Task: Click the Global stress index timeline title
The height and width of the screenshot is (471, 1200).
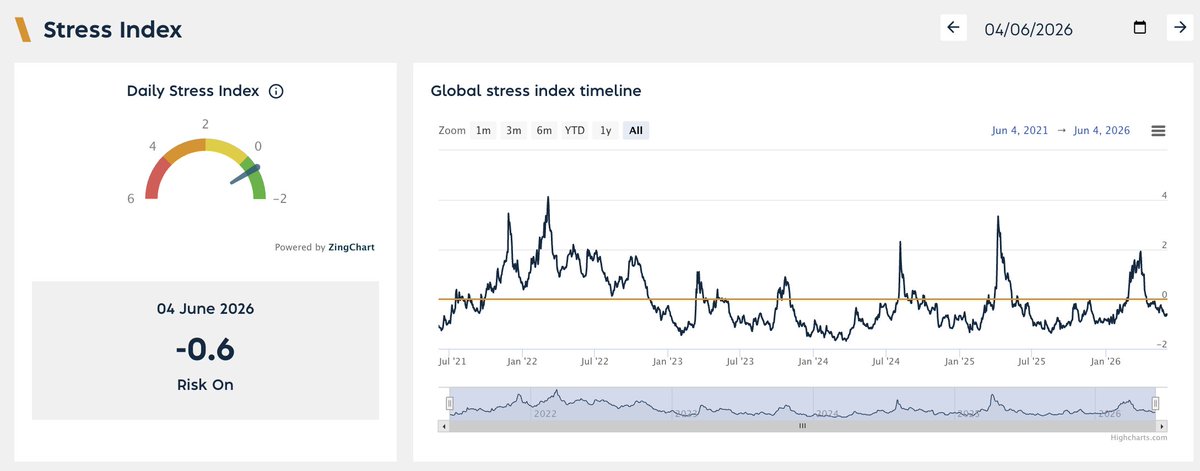Action: click(536, 91)
